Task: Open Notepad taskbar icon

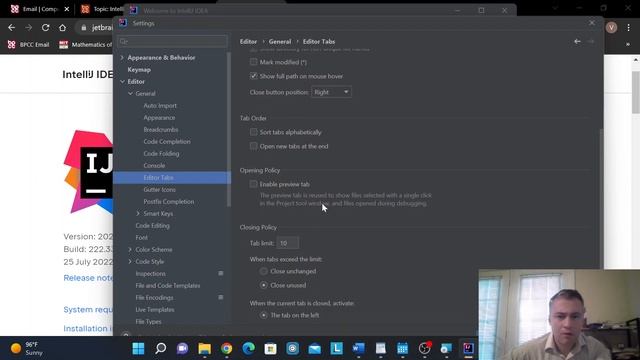Action: tap(380, 349)
